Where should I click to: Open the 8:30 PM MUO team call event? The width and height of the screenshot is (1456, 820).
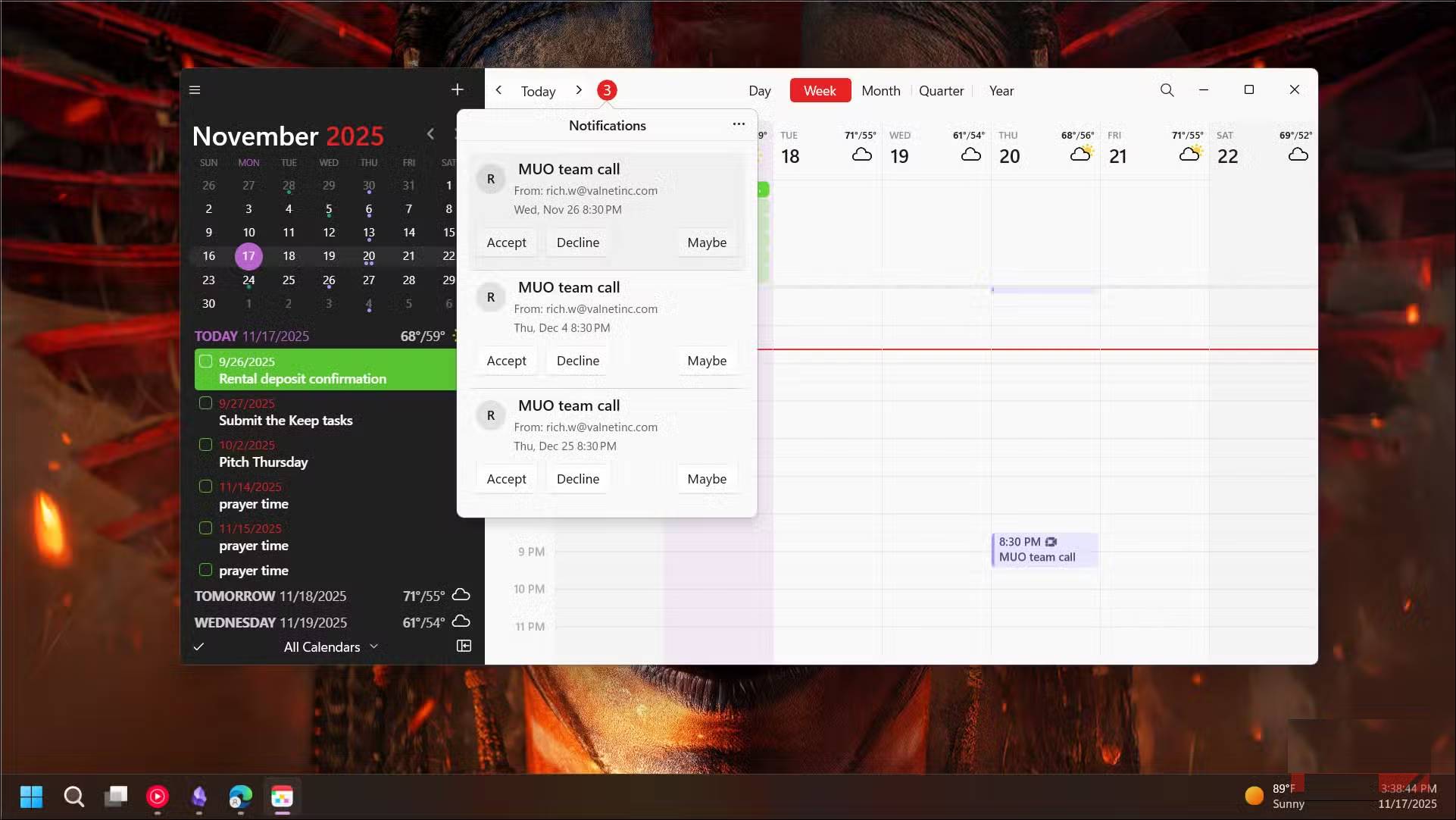[x=1044, y=549]
